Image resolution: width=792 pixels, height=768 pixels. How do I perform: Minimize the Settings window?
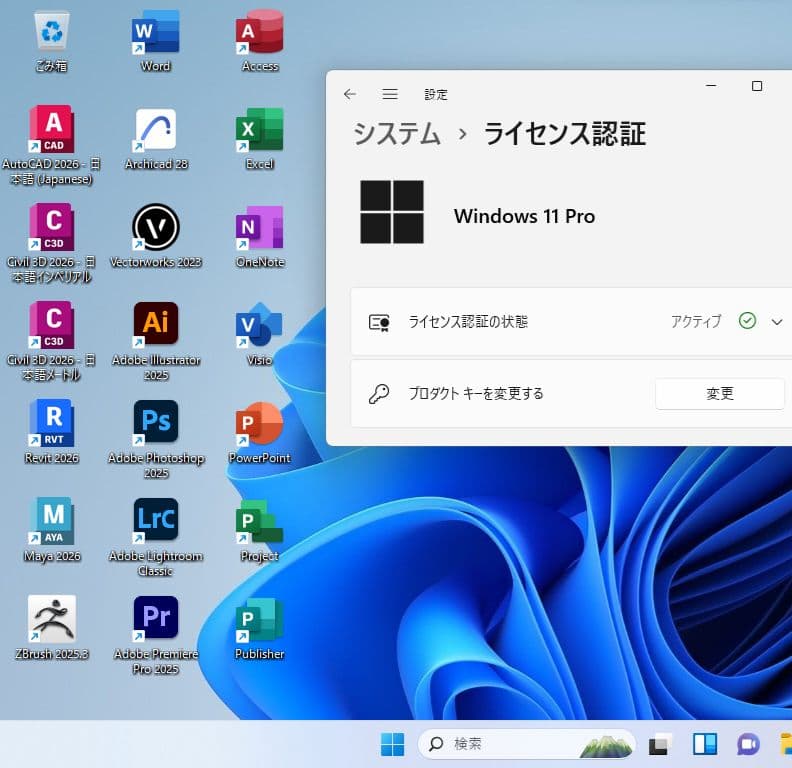[x=711, y=86]
